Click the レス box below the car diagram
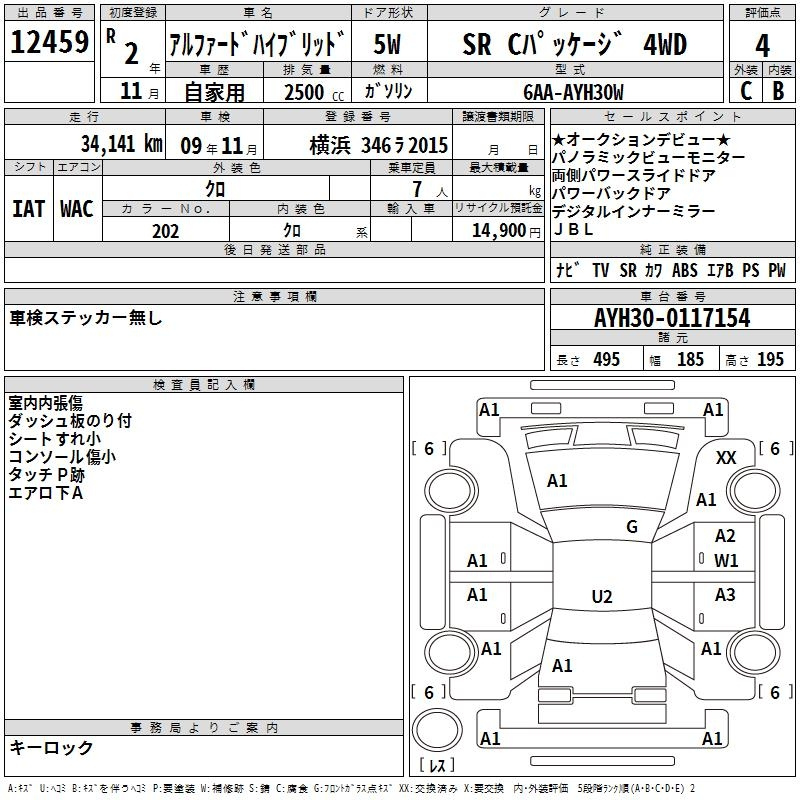 436,766
